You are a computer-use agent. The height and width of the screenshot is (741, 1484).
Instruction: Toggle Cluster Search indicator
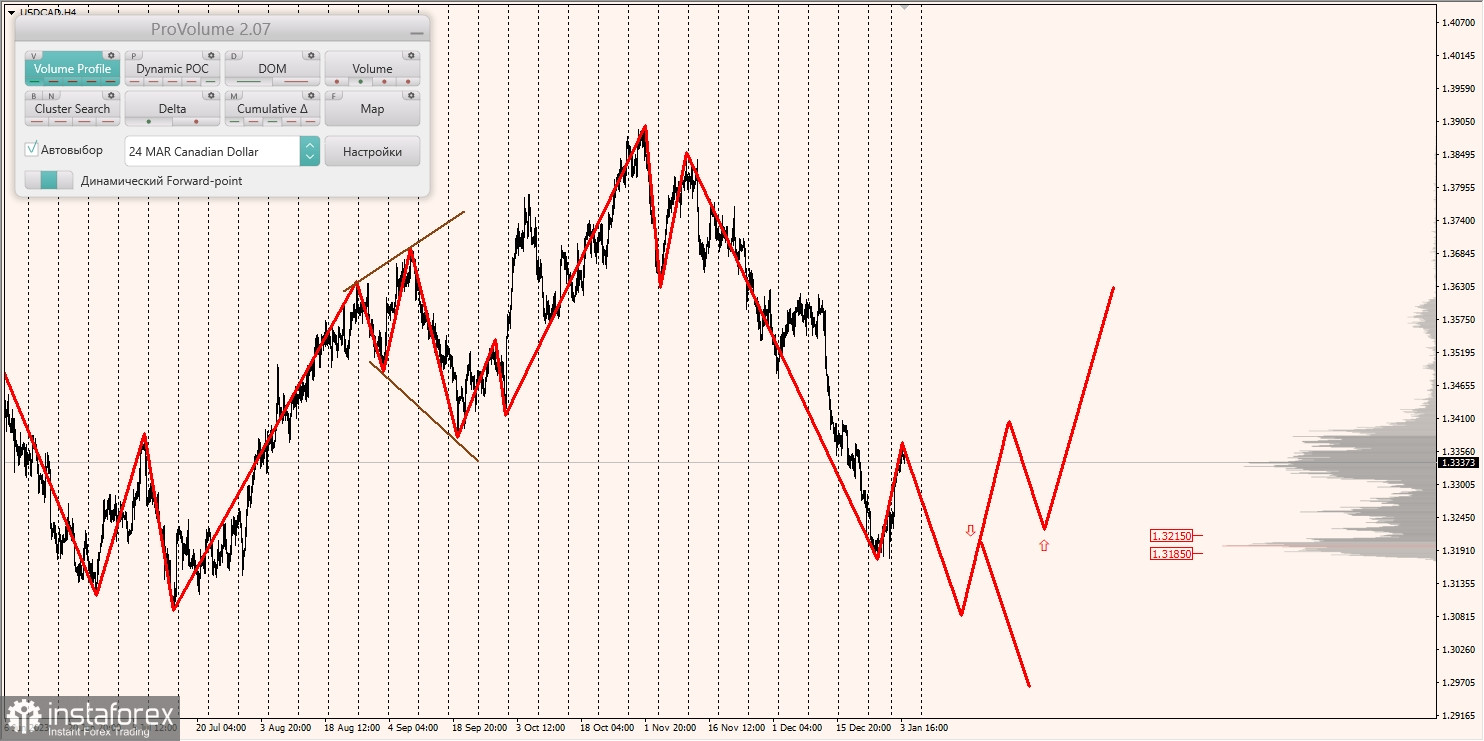(x=72, y=109)
